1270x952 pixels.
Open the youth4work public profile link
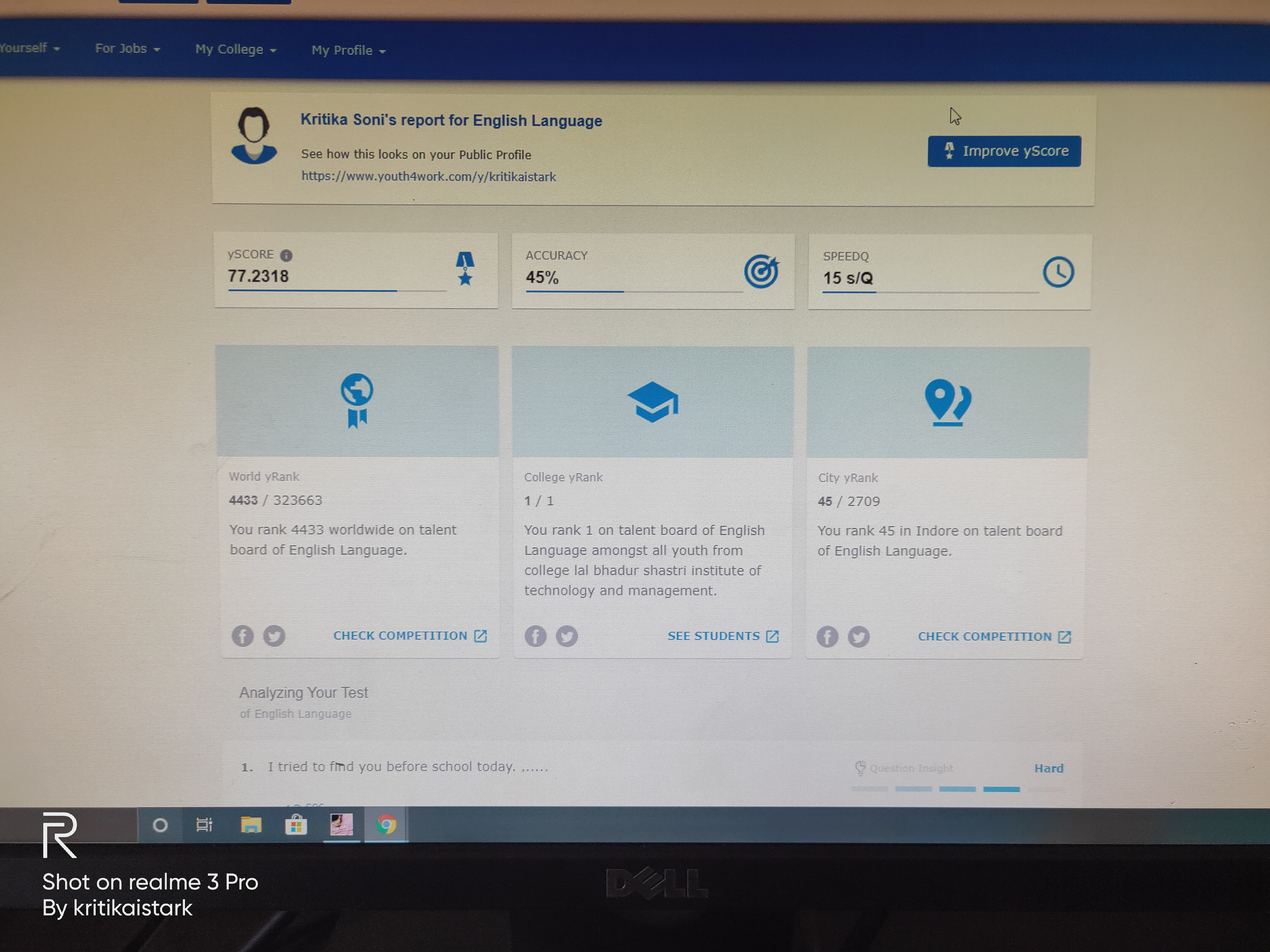[x=428, y=177]
